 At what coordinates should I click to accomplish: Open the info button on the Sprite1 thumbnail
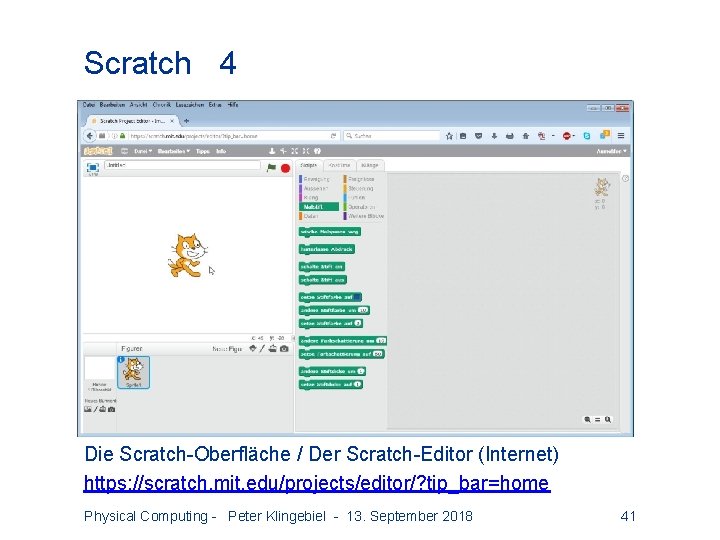pos(121,360)
